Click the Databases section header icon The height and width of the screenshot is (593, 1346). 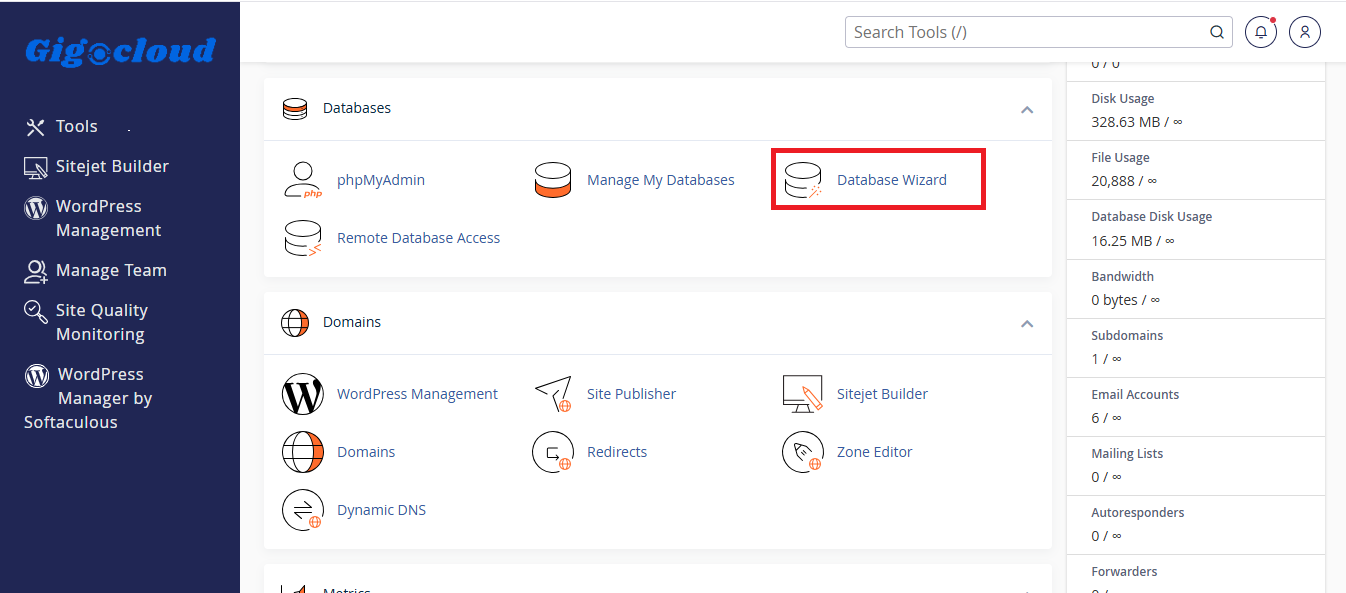coord(295,109)
